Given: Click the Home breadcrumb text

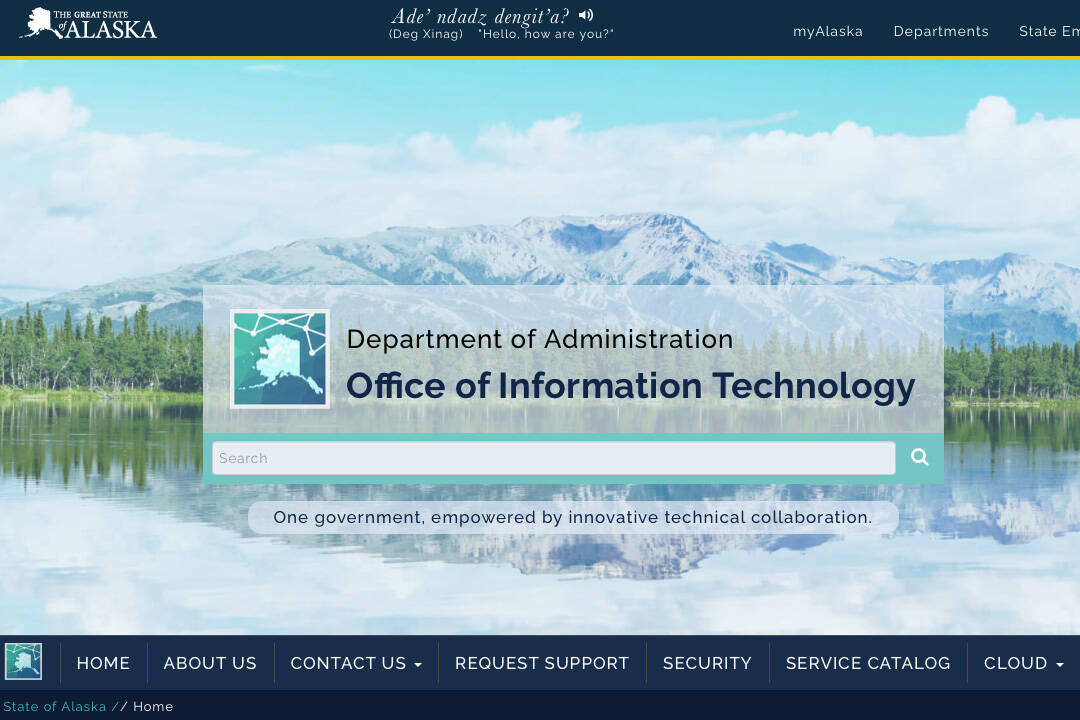Looking at the screenshot, I should coord(153,706).
